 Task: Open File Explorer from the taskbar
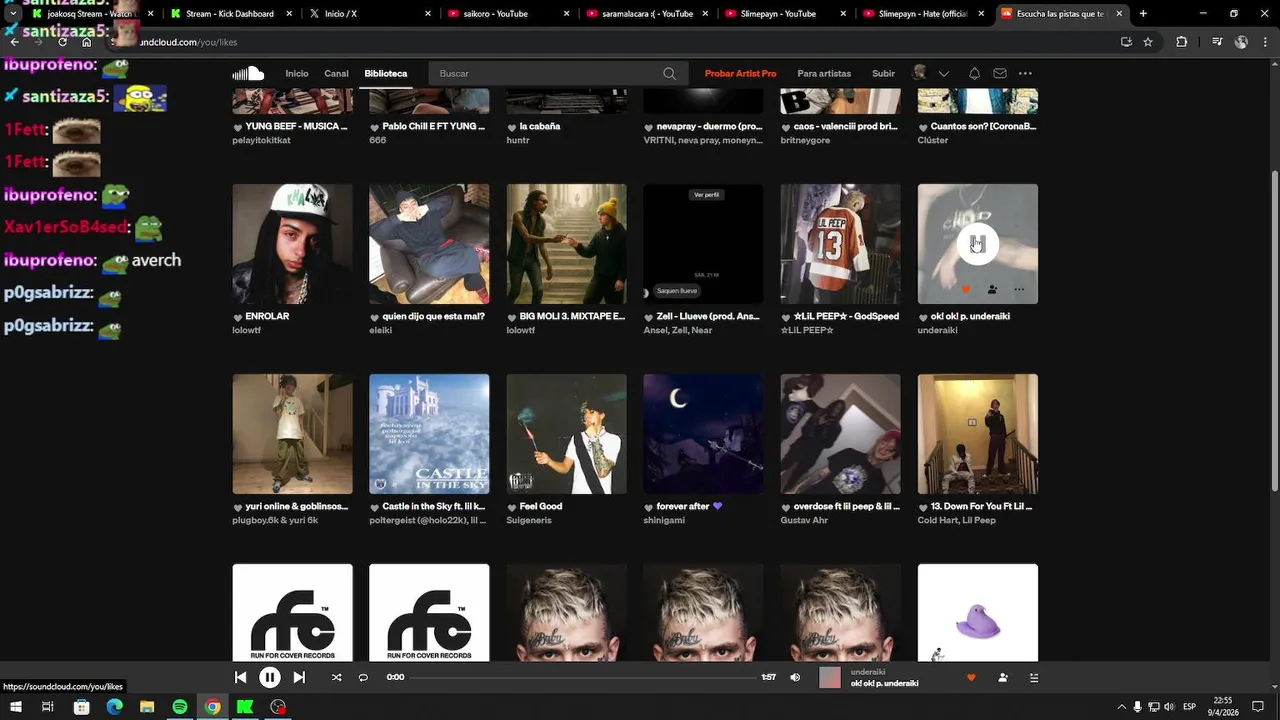click(x=147, y=707)
